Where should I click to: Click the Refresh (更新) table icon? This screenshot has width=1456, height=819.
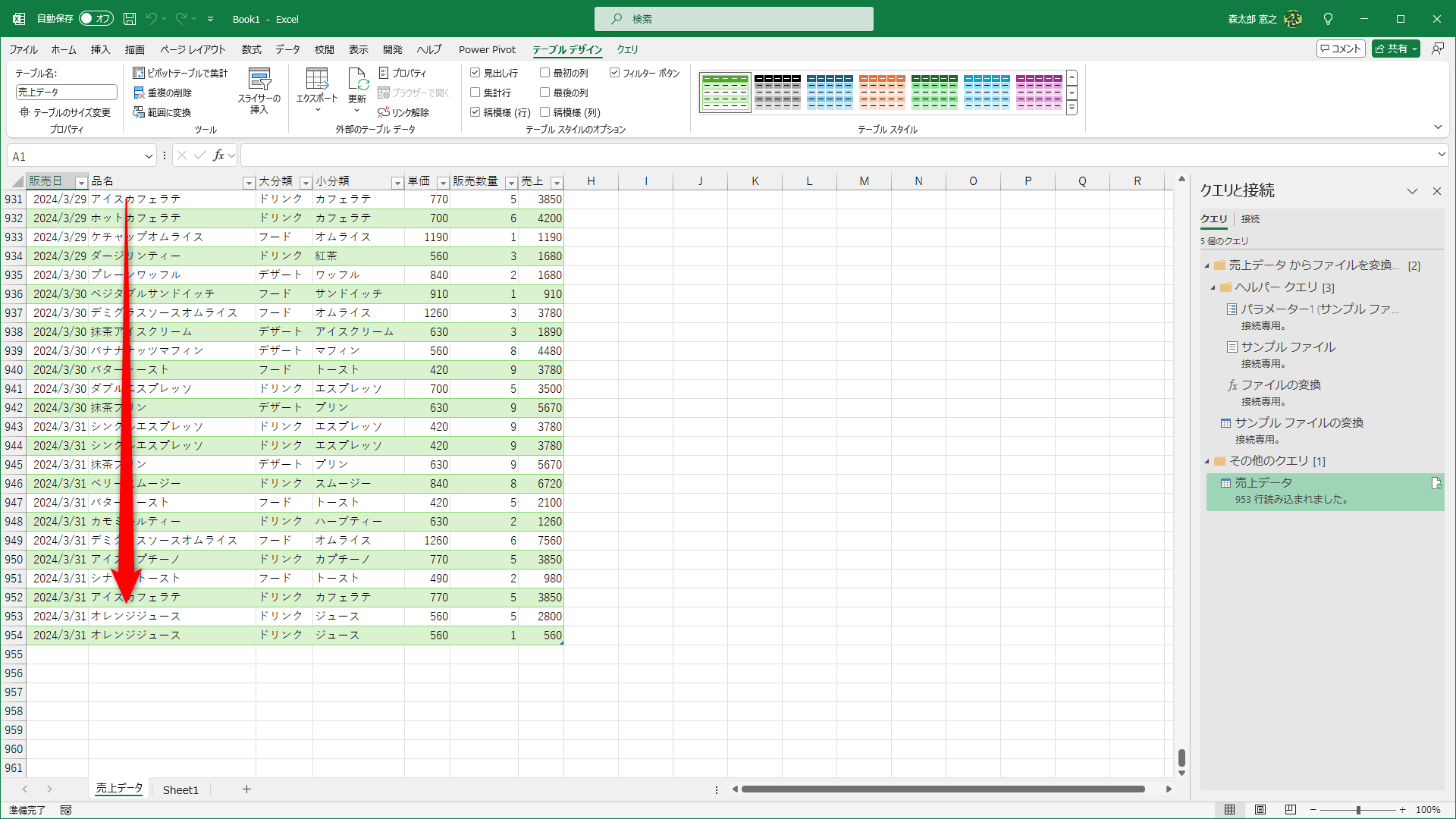click(x=357, y=80)
